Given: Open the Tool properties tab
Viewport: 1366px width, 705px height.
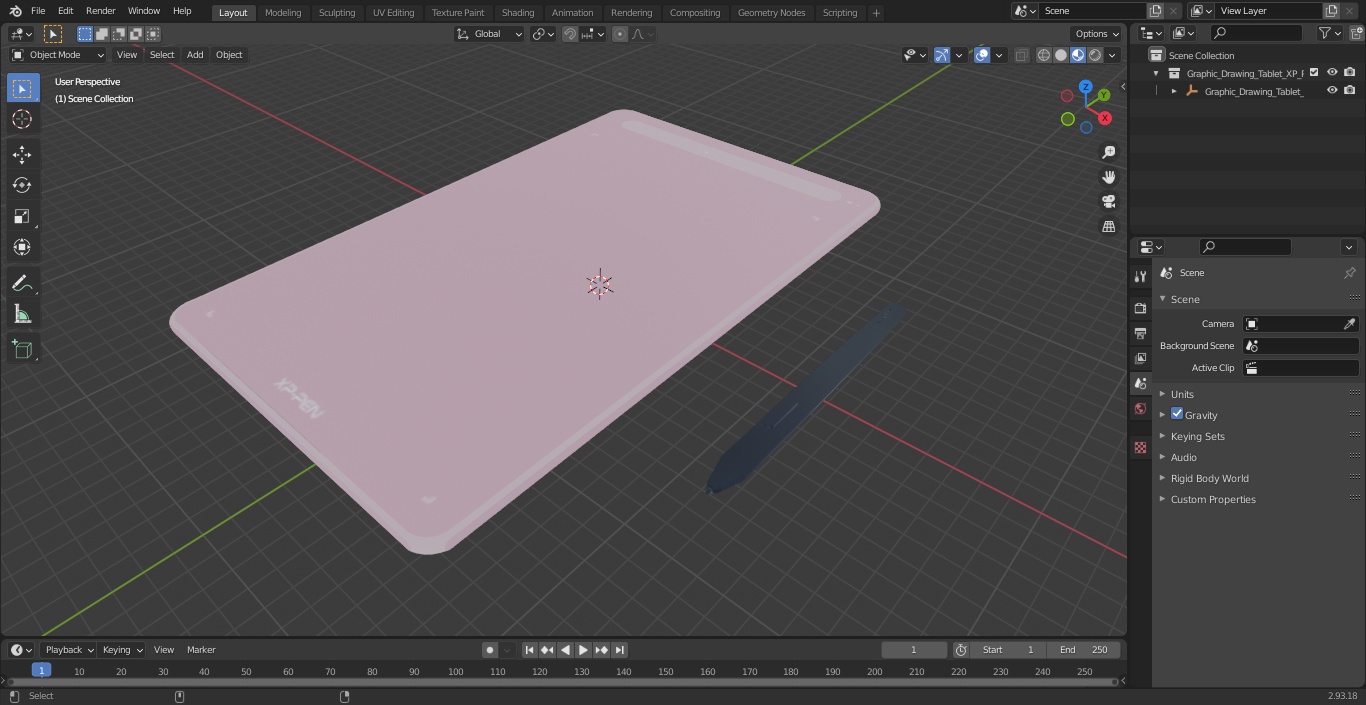Looking at the screenshot, I should [1140, 276].
